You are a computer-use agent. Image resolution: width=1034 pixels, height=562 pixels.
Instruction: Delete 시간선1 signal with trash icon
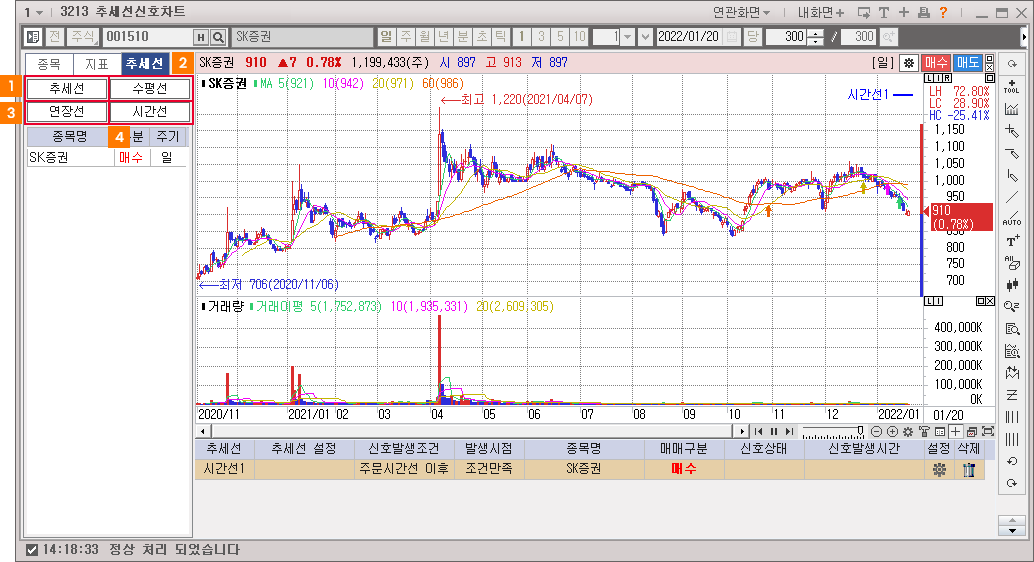[x=969, y=469]
